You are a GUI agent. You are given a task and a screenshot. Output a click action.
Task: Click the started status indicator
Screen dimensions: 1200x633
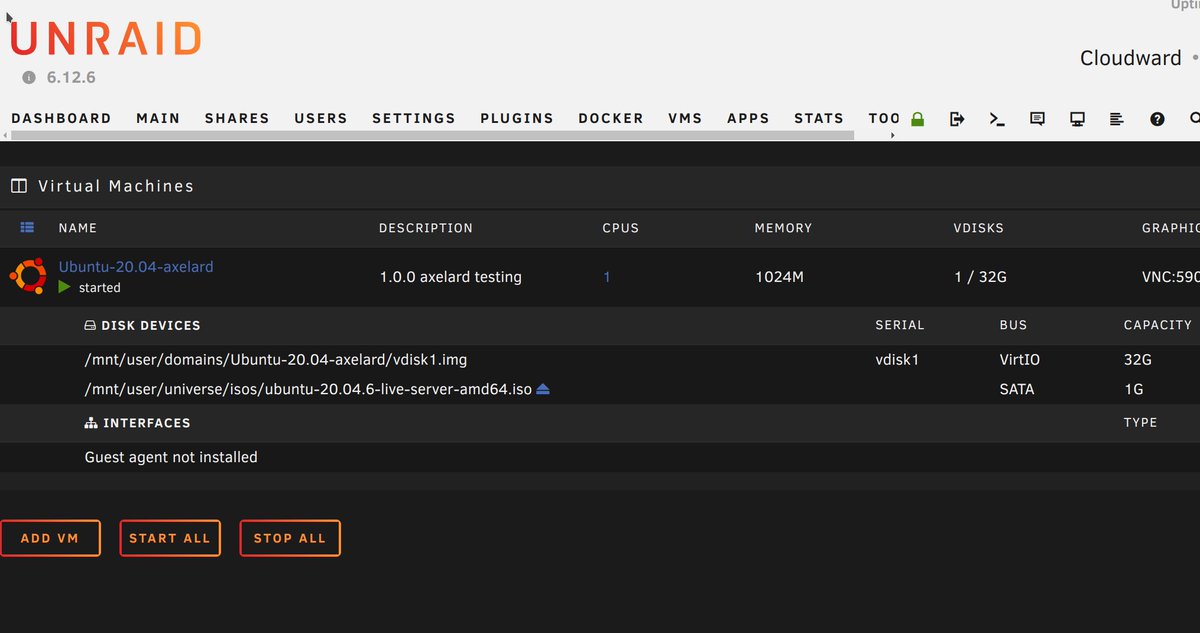click(x=64, y=287)
